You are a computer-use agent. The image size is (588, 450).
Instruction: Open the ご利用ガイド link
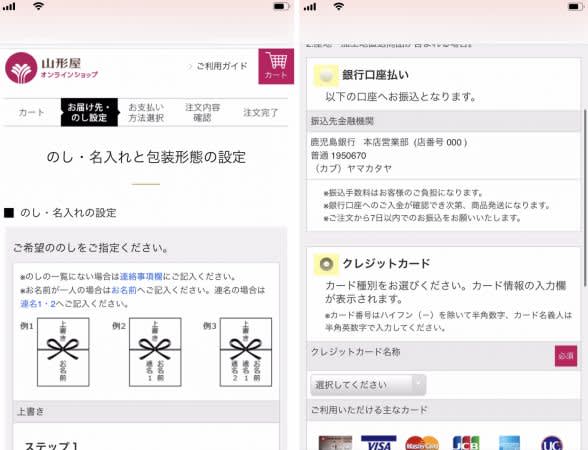point(218,66)
